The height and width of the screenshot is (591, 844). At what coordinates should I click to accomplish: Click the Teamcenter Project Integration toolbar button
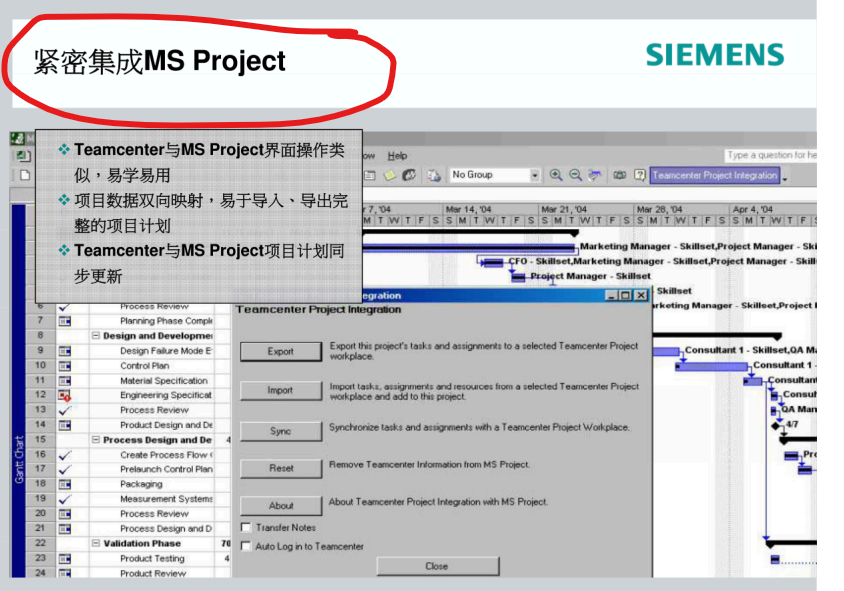715,175
